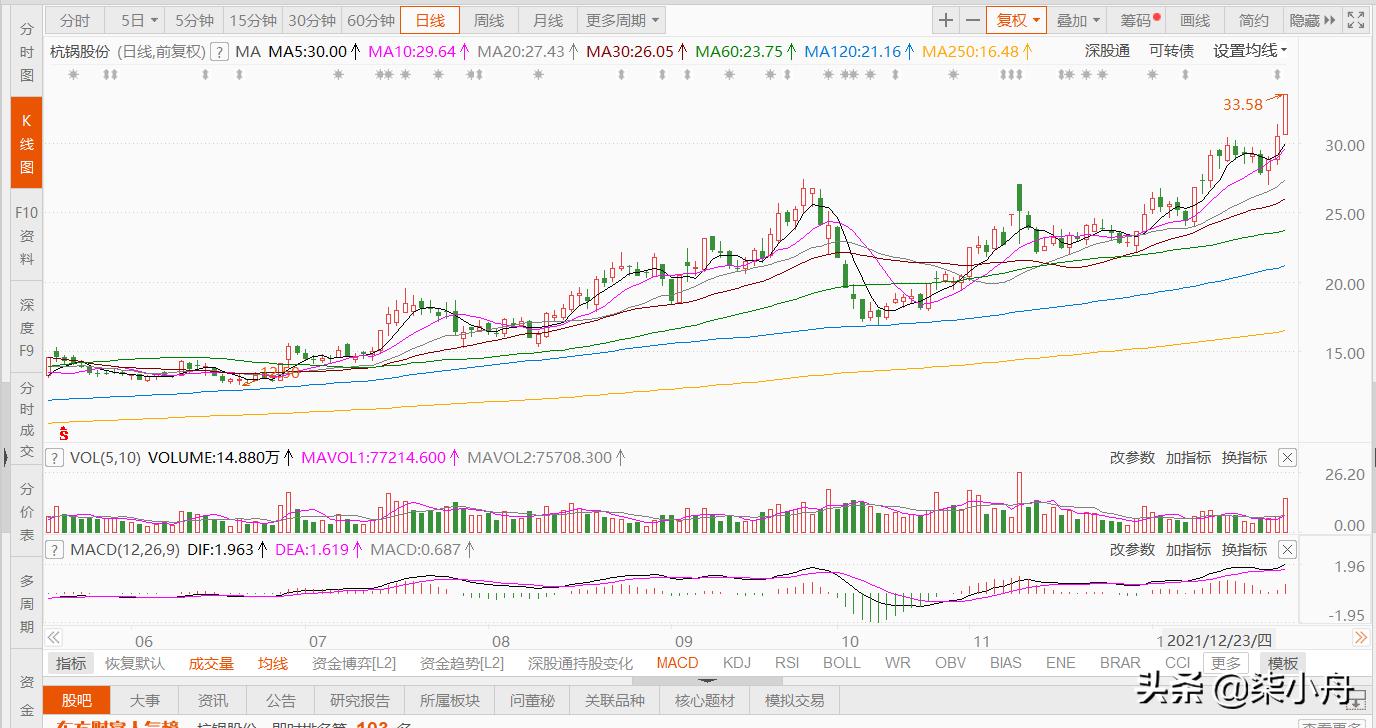The width and height of the screenshot is (1376, 728).
Task: Open the 研究报告 tab
Action: [359, 701]
